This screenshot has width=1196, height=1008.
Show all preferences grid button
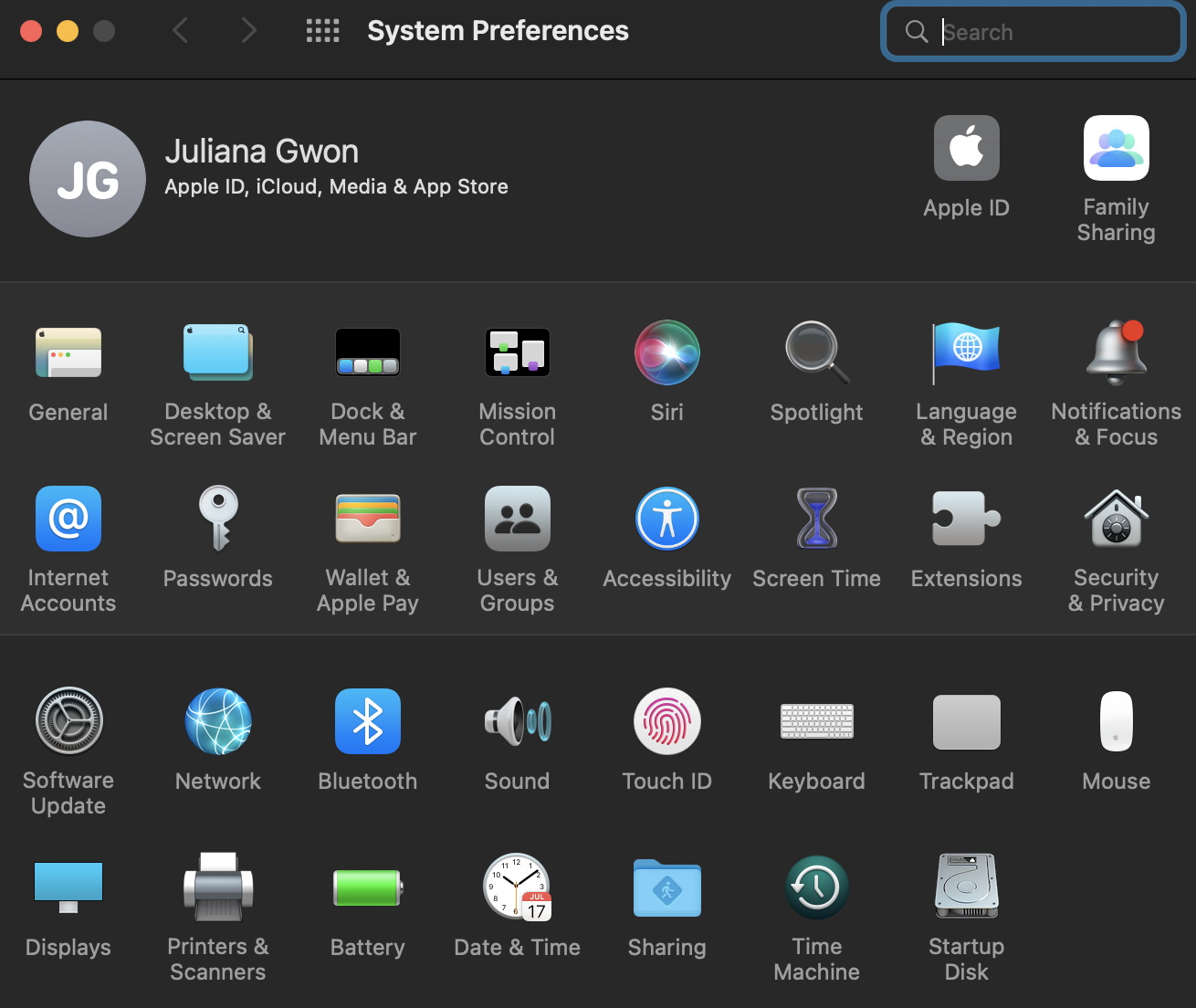(x=322, y=31)
